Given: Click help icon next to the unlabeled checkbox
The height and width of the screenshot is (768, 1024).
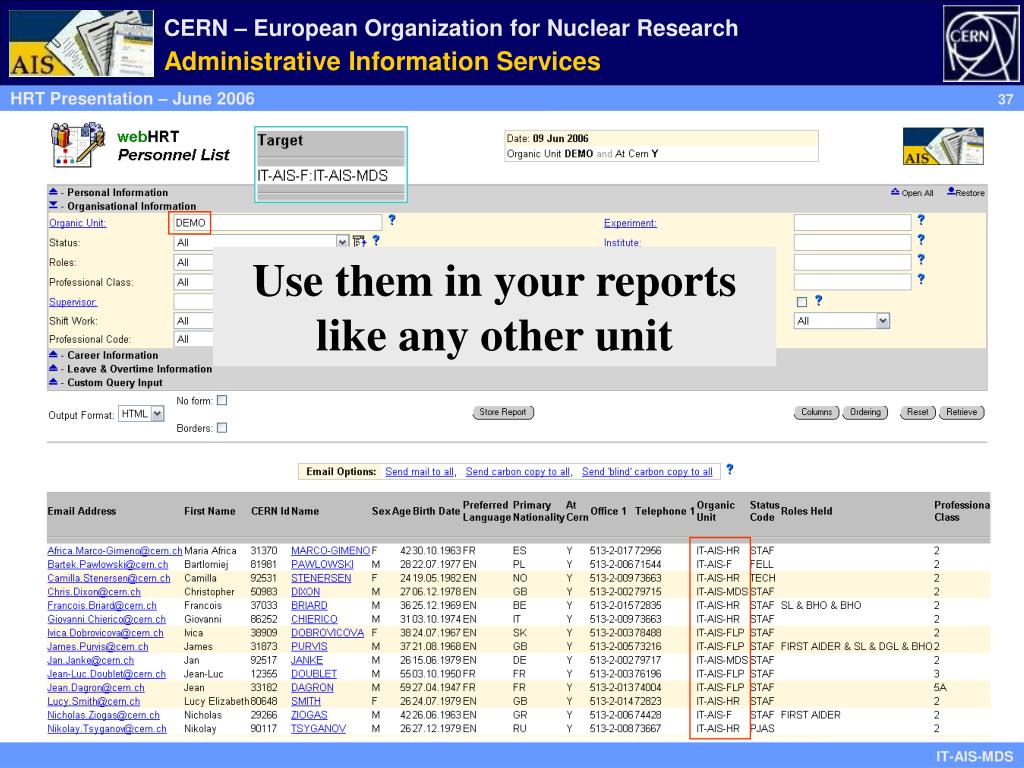Looking at the screenshot, I should [x=818, y=300].
